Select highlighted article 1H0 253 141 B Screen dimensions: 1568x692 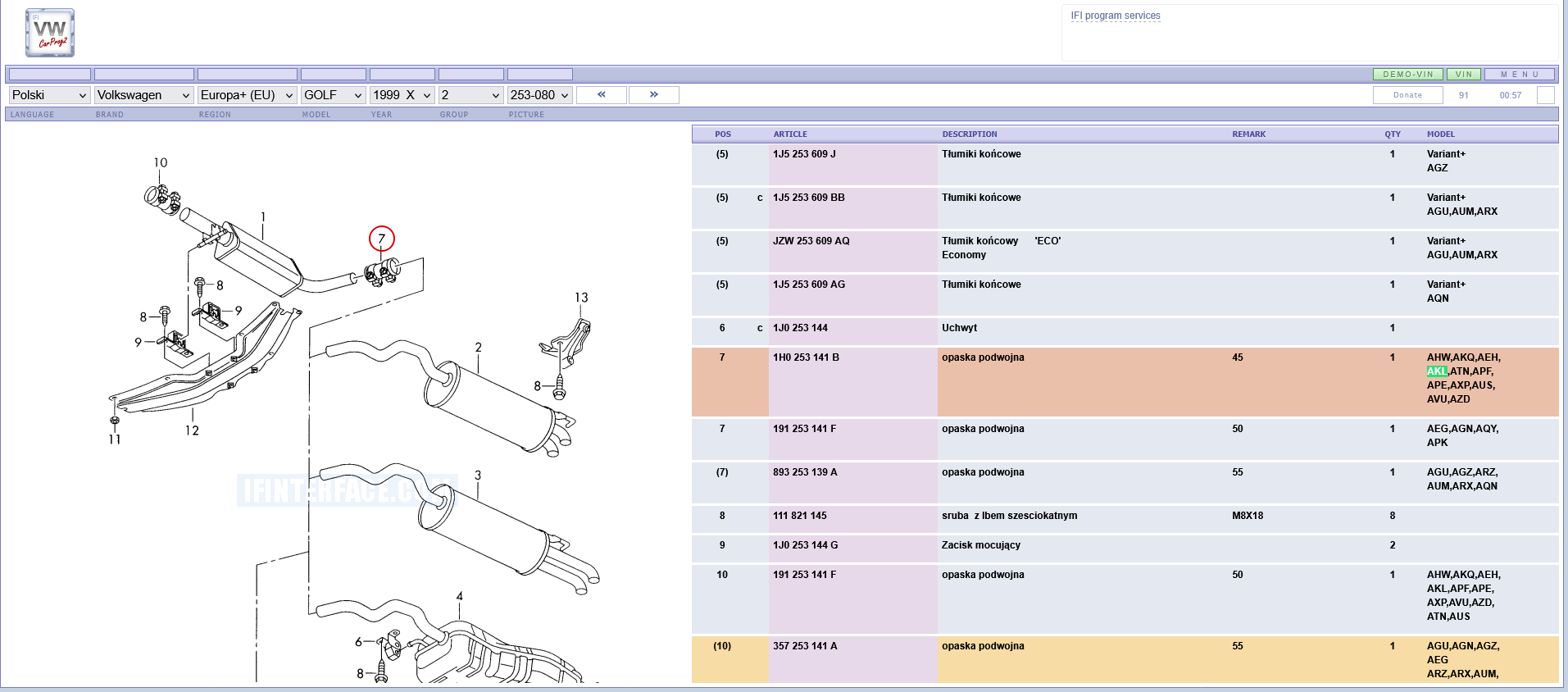coord(806,357)
